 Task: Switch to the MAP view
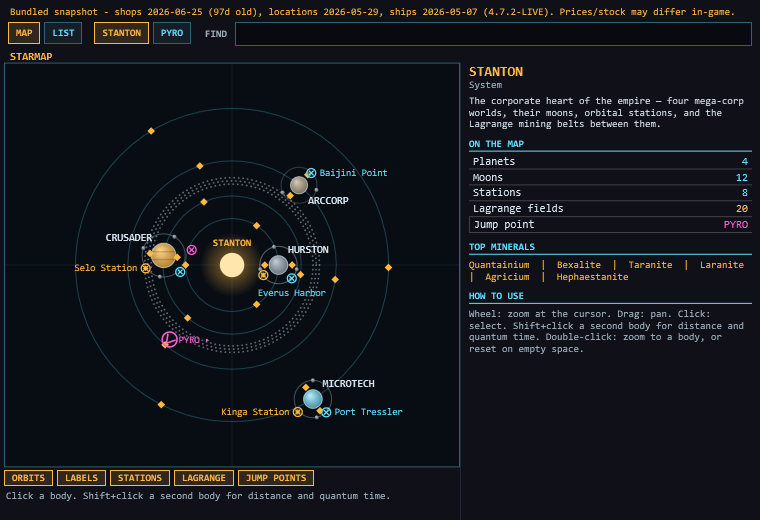[24, 33]
